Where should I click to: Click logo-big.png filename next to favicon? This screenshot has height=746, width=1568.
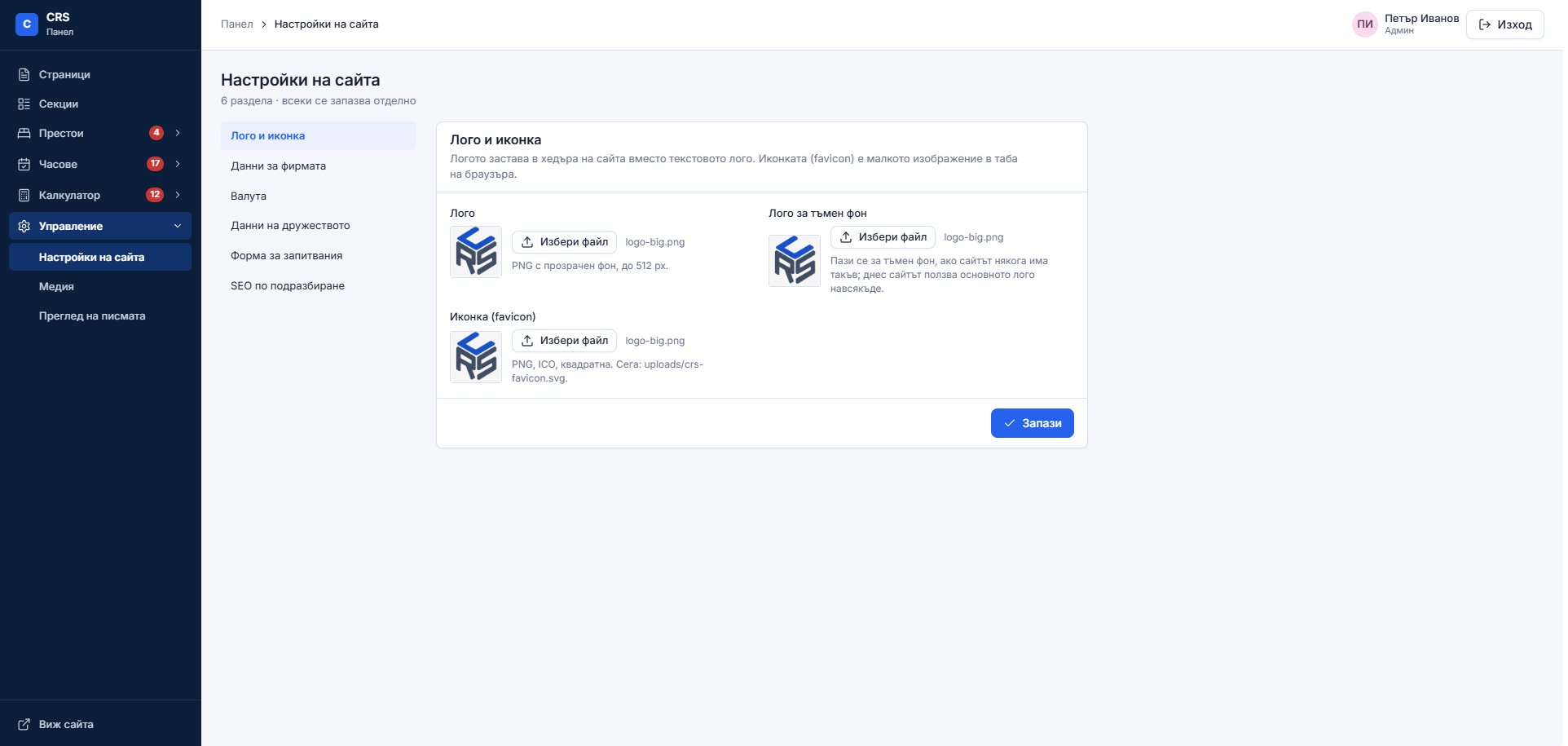pyautogui.click(x=655, y=341)
